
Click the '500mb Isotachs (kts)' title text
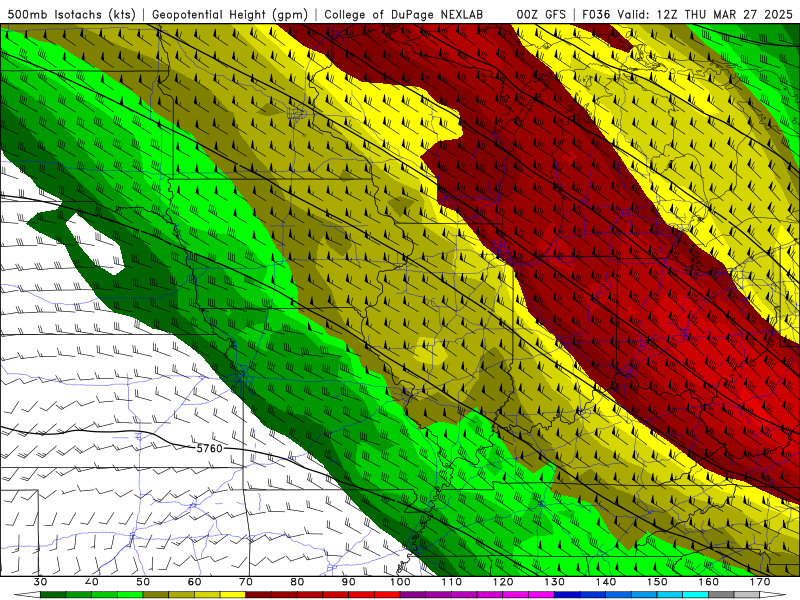(x=71, y=15)
